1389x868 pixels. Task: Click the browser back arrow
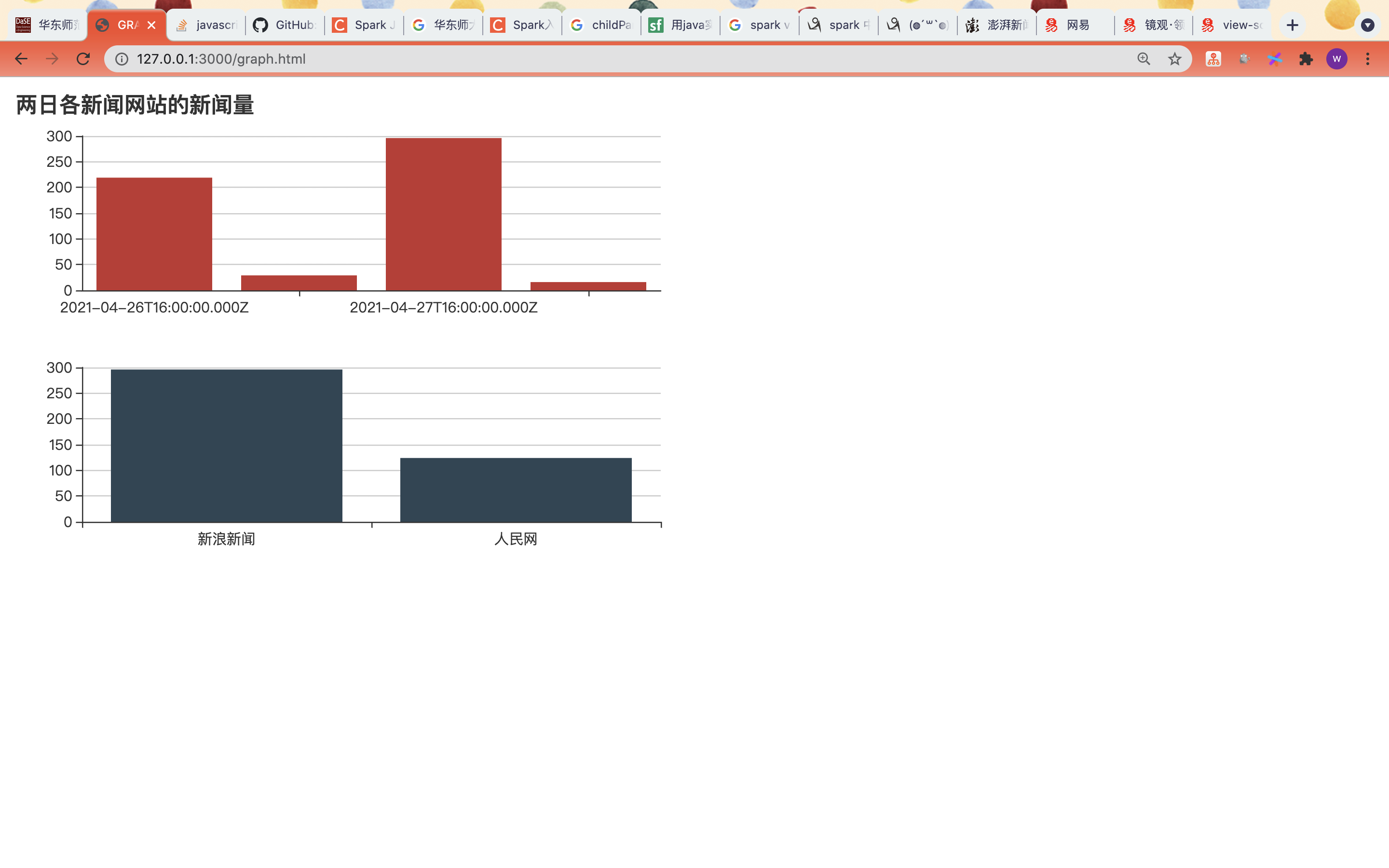tap(21, 58)
